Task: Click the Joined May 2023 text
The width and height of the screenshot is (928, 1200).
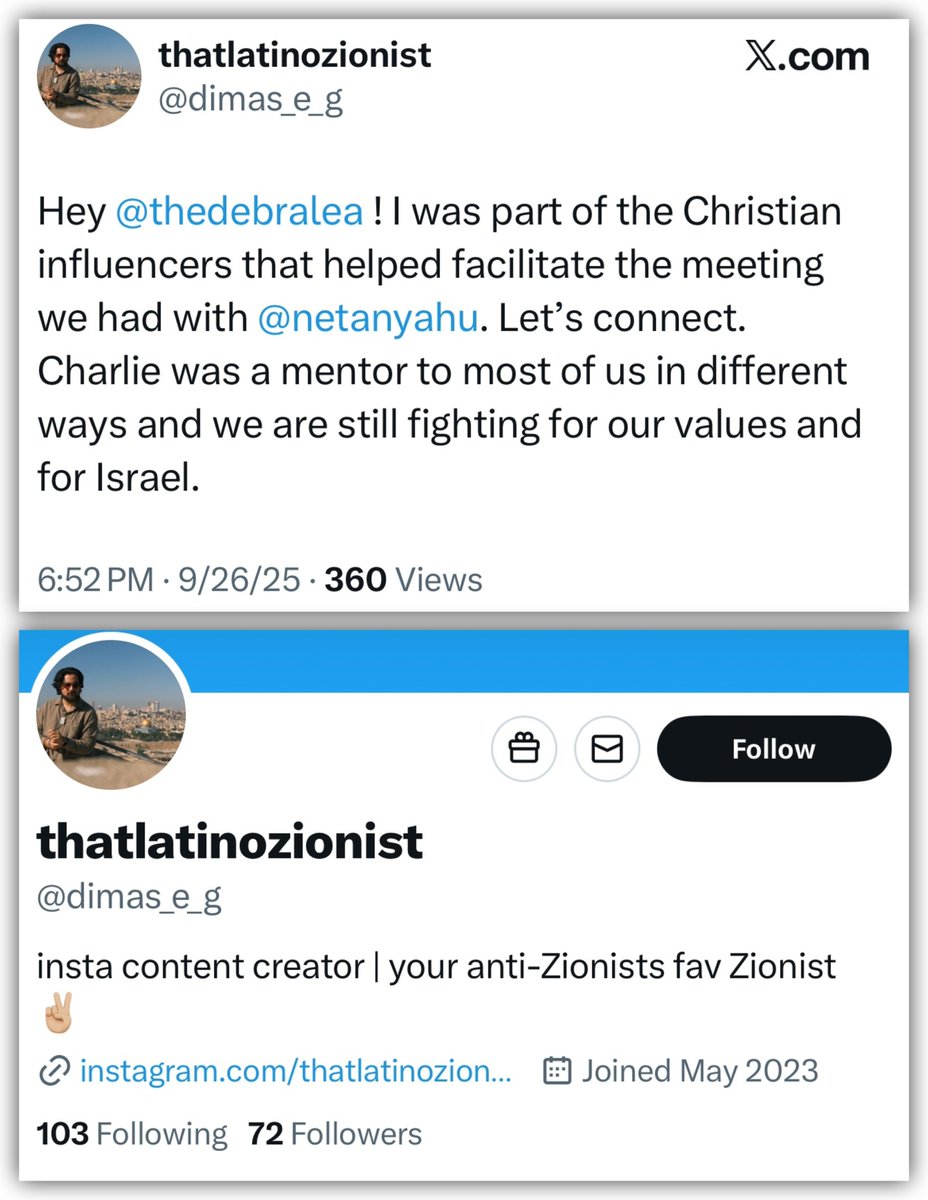Action: coord(699,1072)
